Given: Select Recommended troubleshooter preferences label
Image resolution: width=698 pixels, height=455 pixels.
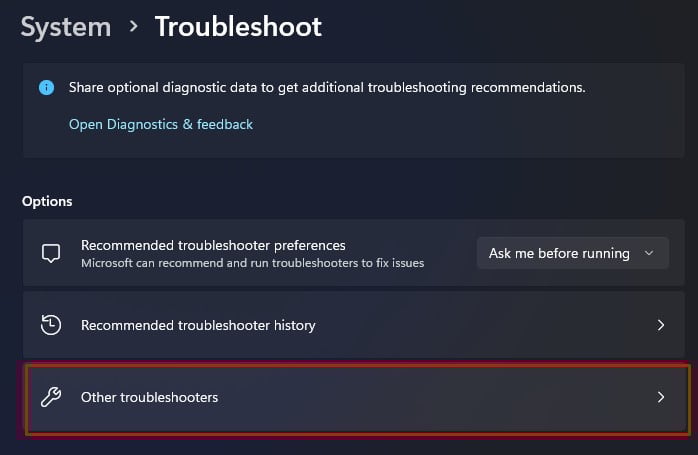Looking at the screenshot, I should [213, 245].
